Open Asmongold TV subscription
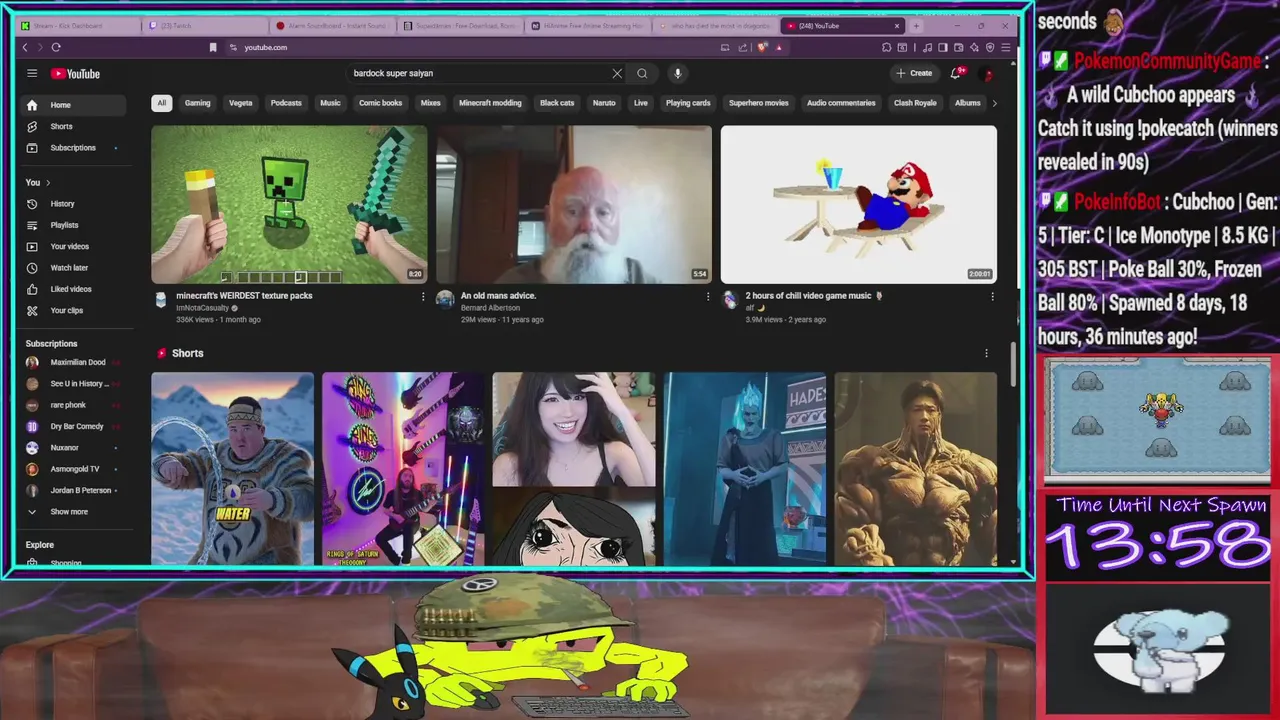 pyautogui.click(x=75, y=469)
